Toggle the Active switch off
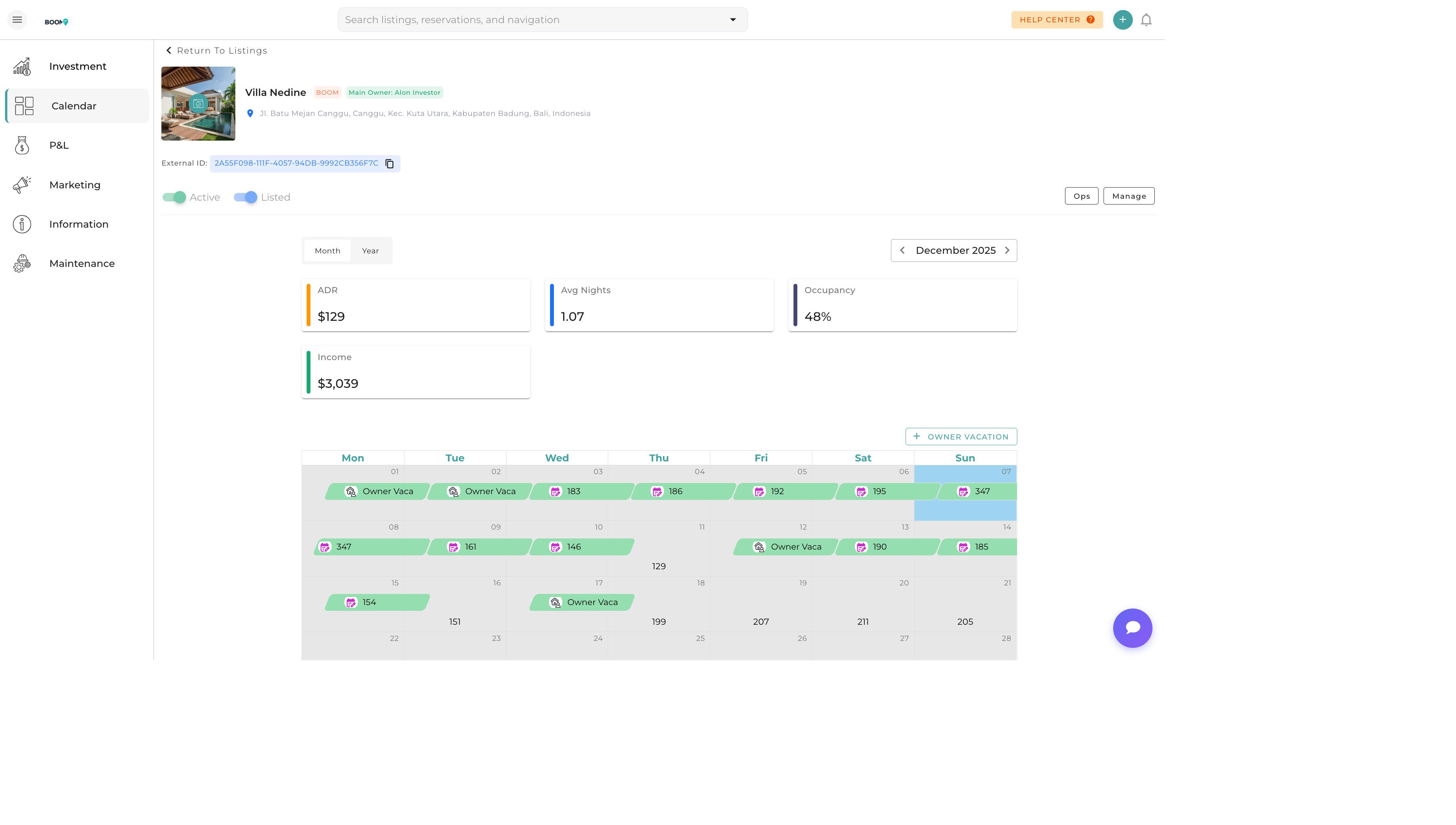This screenshot has width=1456, height=825. coord(174,197)
